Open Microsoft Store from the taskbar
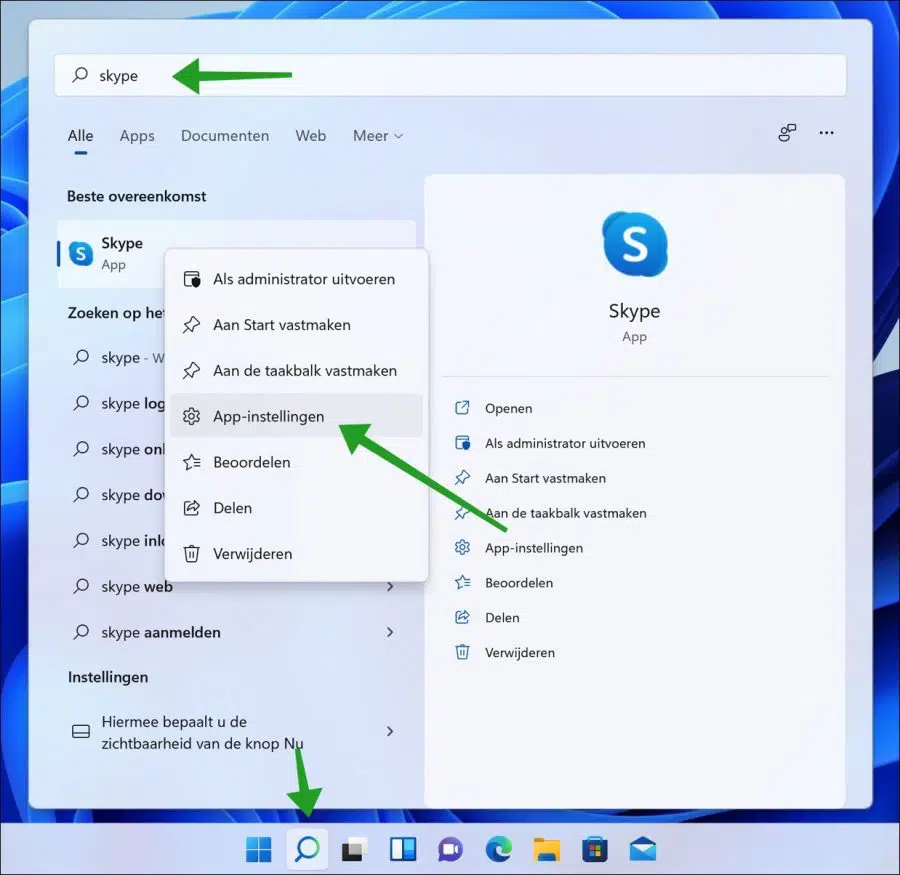Image resolution: width=900 pixels, height=875 pixels. point(595,849)
